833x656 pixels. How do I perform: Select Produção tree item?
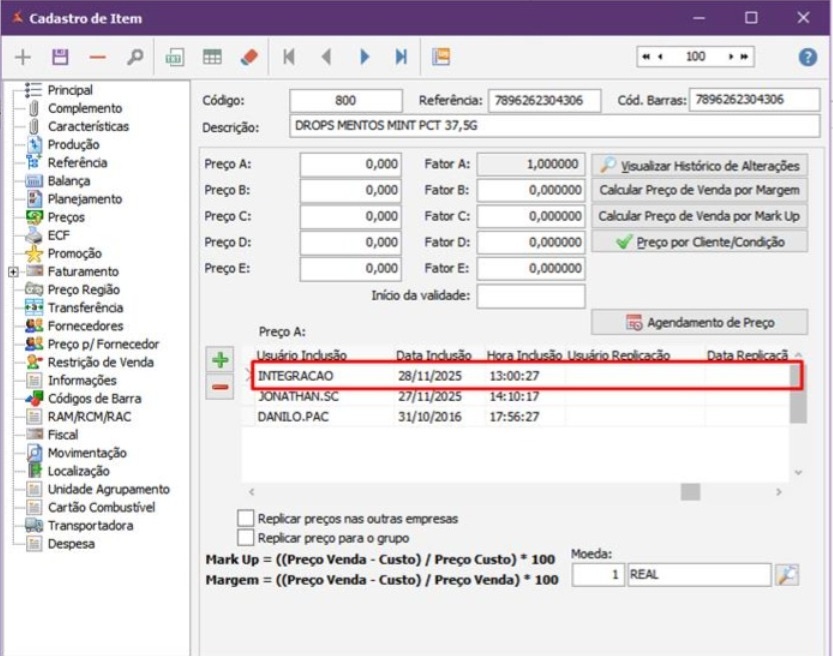pyautogui.click(x=73, y=144)
